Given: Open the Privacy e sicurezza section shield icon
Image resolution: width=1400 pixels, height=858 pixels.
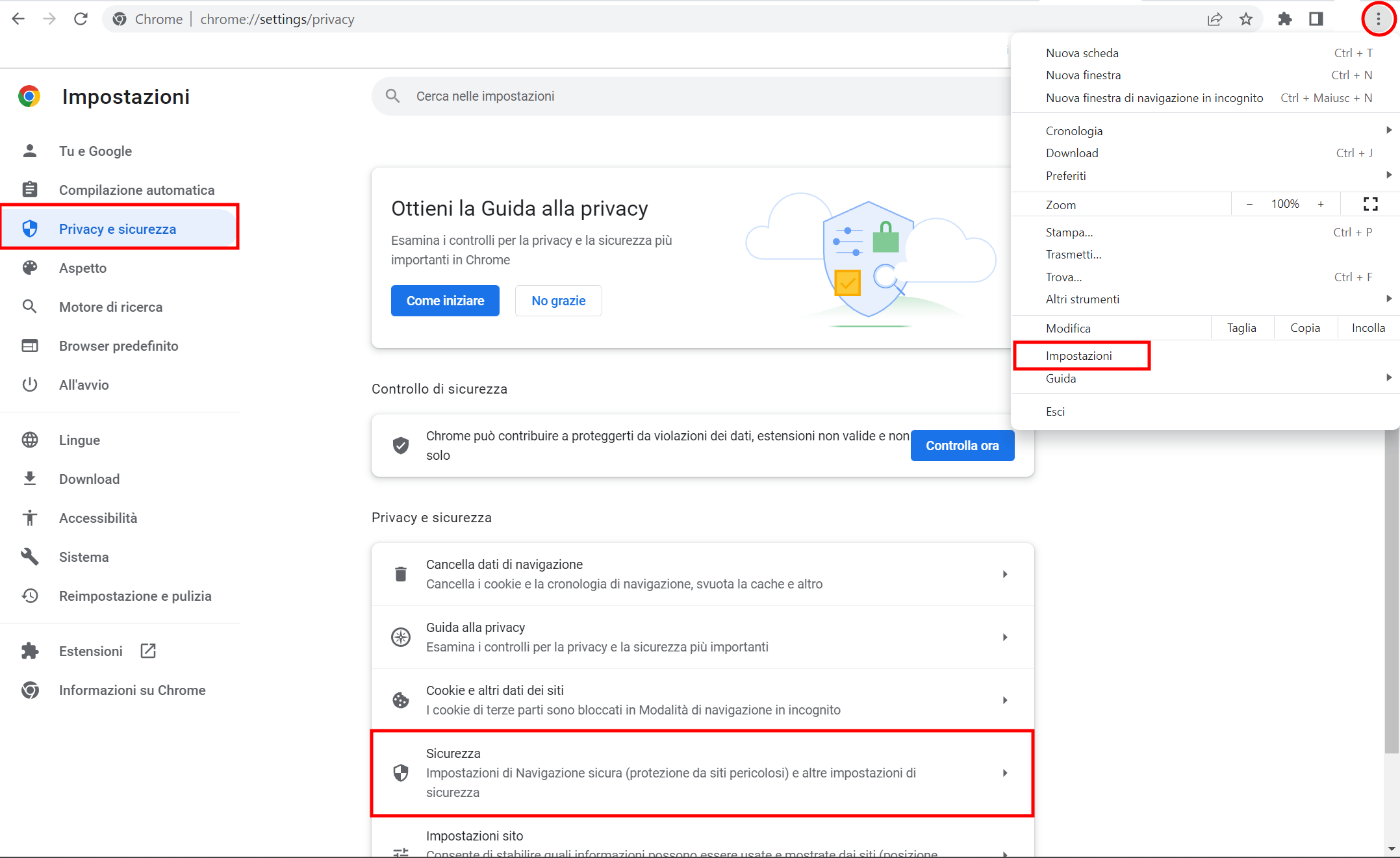Looking at the screenshot, I should click(x=30, y=229).
